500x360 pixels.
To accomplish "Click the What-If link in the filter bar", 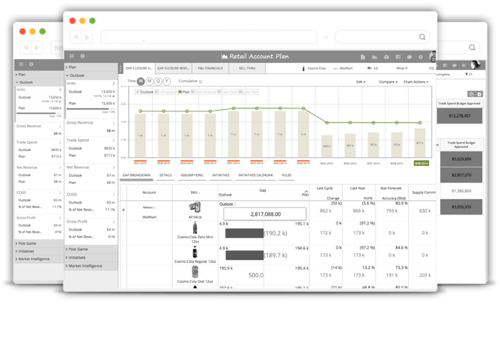I will tap(402, 68).
